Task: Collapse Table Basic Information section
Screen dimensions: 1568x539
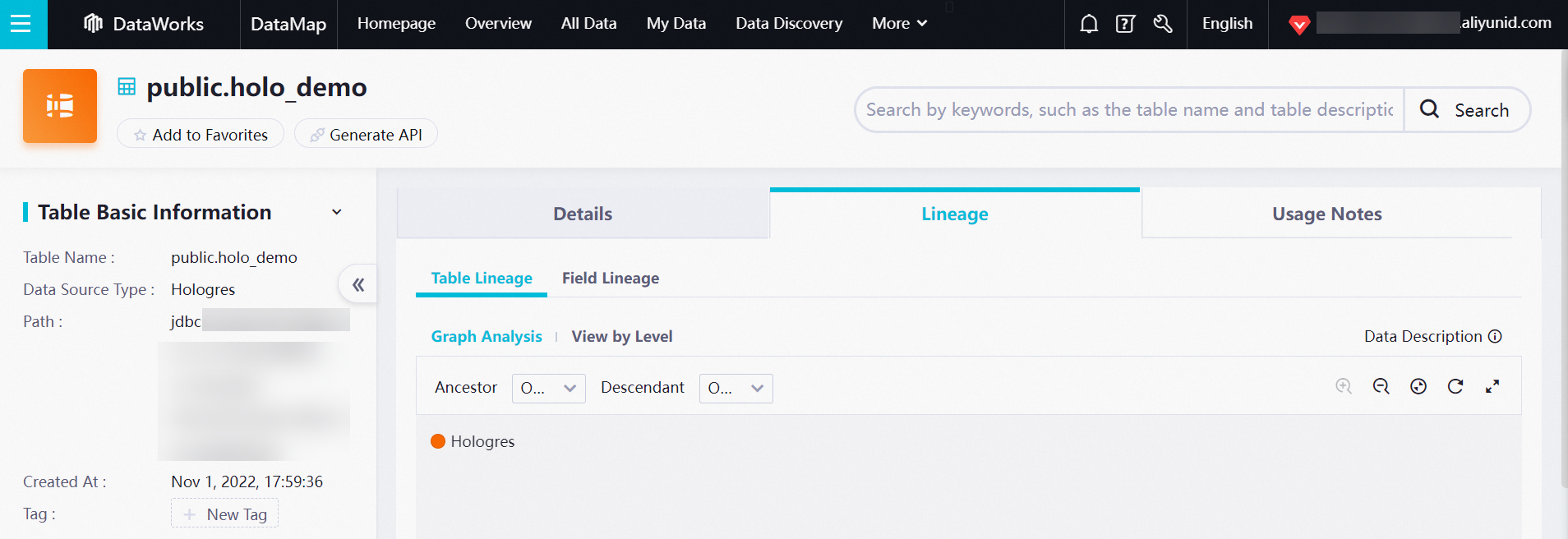Action: tap(336, 212)
